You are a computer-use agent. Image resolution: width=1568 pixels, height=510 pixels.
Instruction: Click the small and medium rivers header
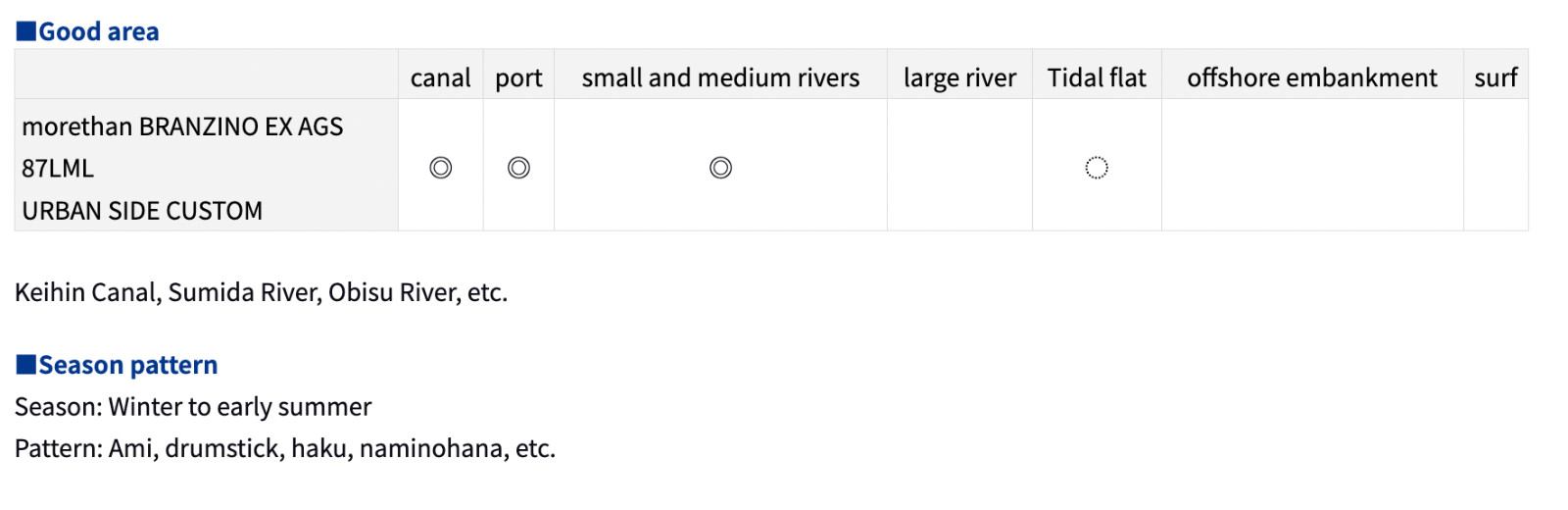click(x=720, y=77)
